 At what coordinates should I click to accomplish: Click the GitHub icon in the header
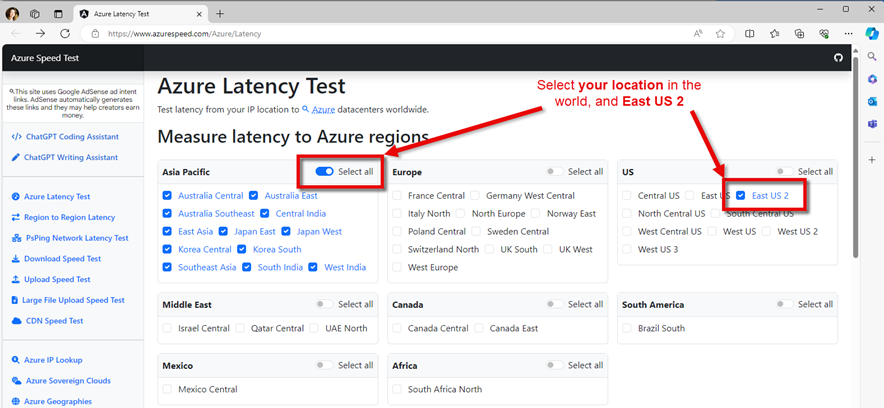click(838, 58)
